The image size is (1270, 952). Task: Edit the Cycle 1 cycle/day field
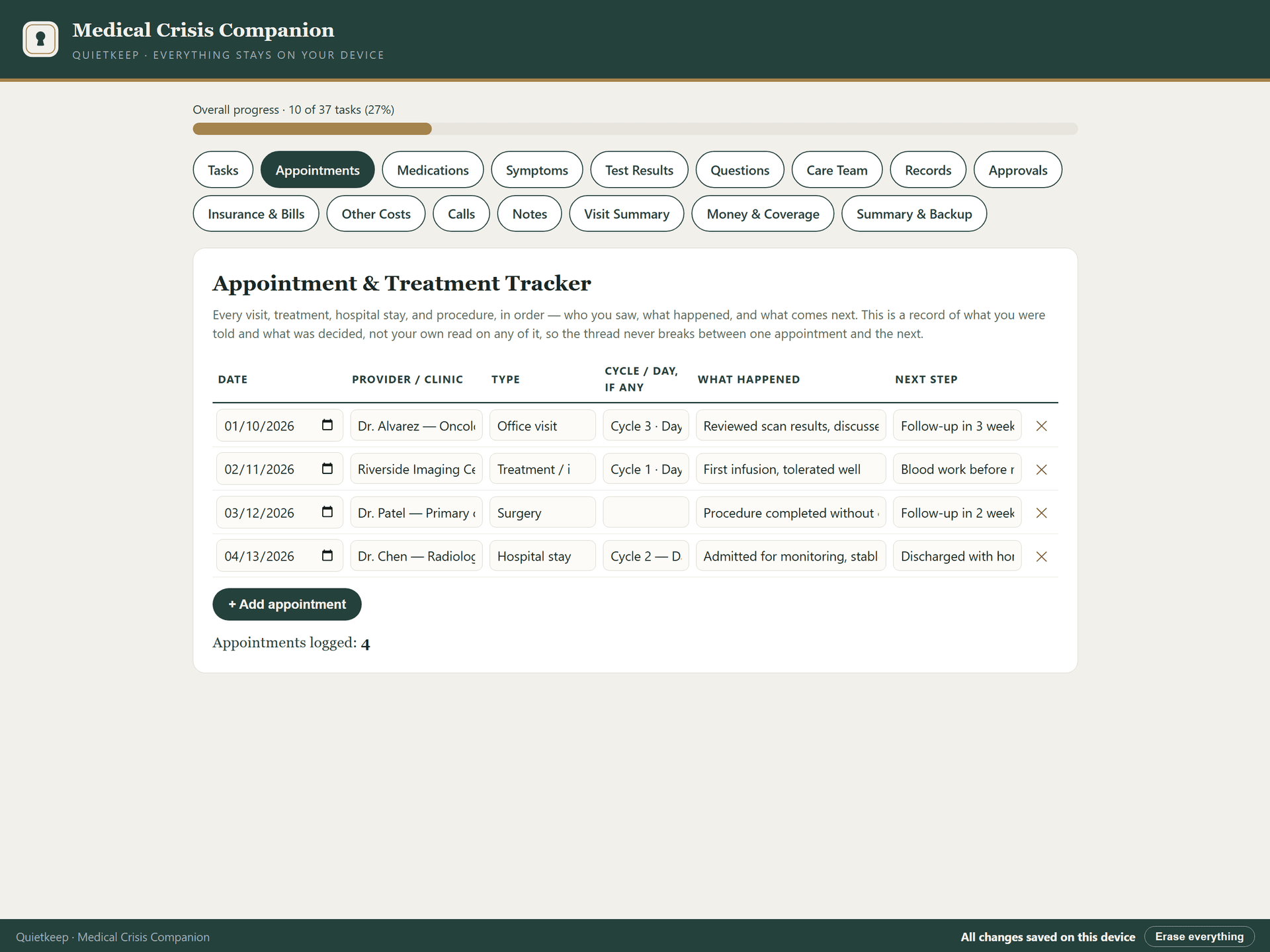click(x=646, y=469)
